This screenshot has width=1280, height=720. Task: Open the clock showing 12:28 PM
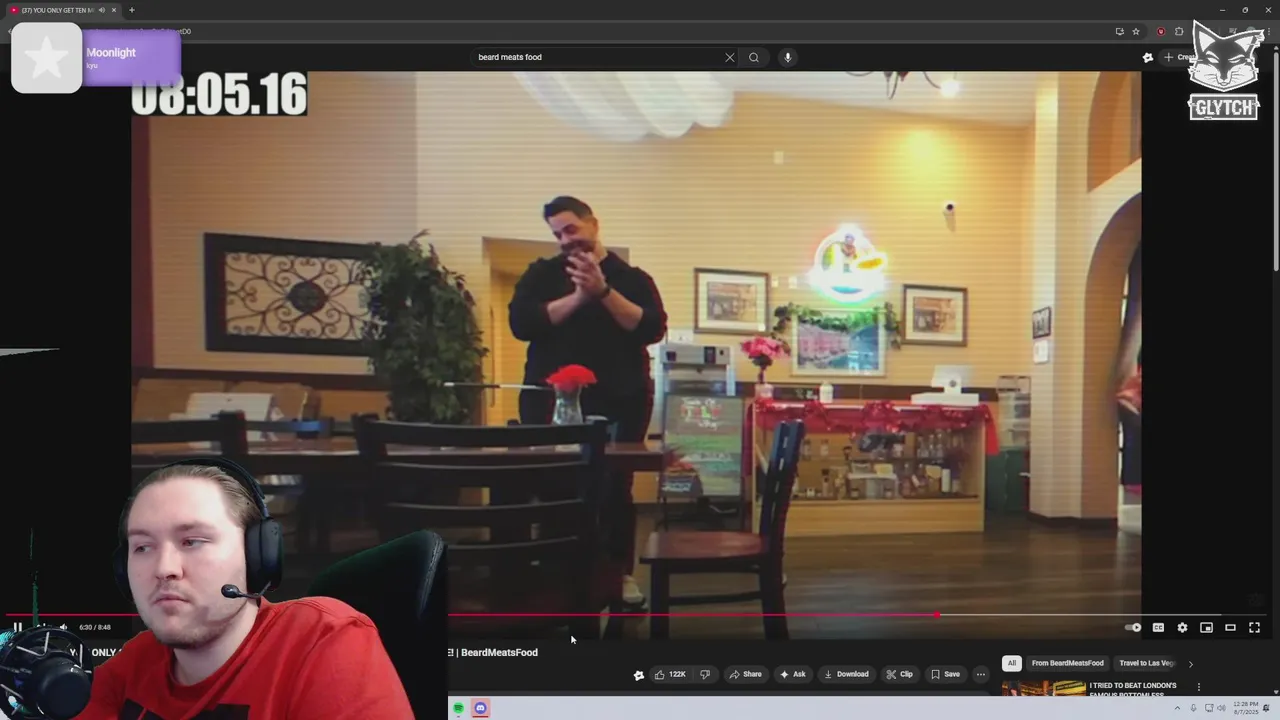(x=1246, y=708)
